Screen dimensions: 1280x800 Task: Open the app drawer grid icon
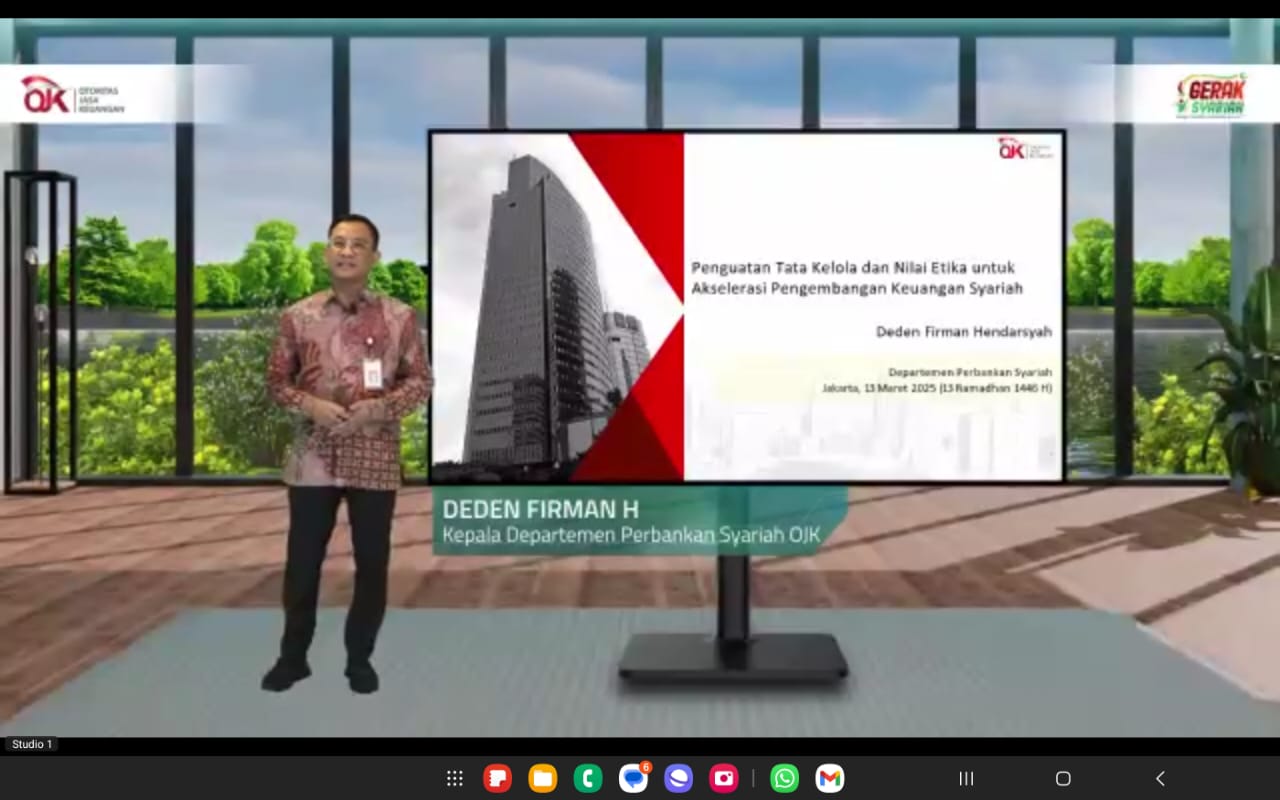click(455, 778)
